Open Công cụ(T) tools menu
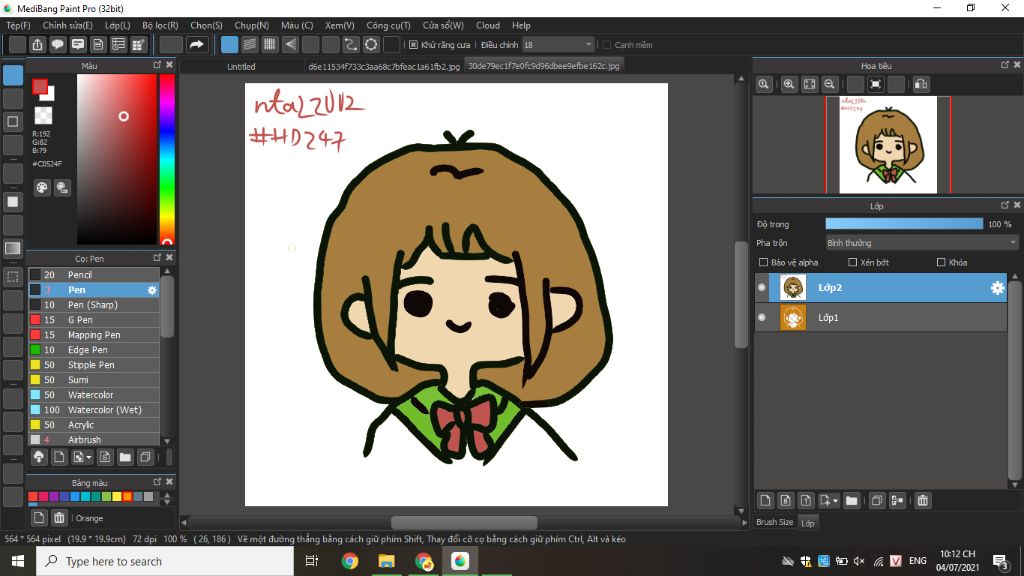The width and height of the screenshot is (1024, 576). [388, 25]
